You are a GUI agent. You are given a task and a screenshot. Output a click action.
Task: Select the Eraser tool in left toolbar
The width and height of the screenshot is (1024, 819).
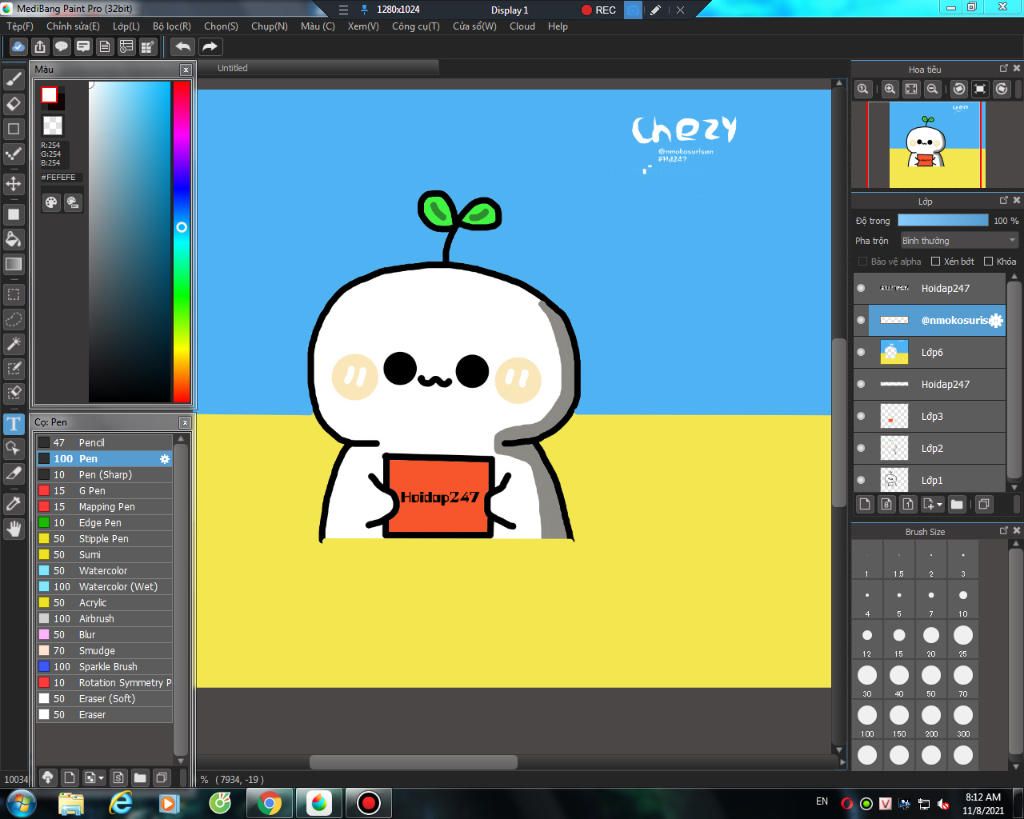[14, 104]
